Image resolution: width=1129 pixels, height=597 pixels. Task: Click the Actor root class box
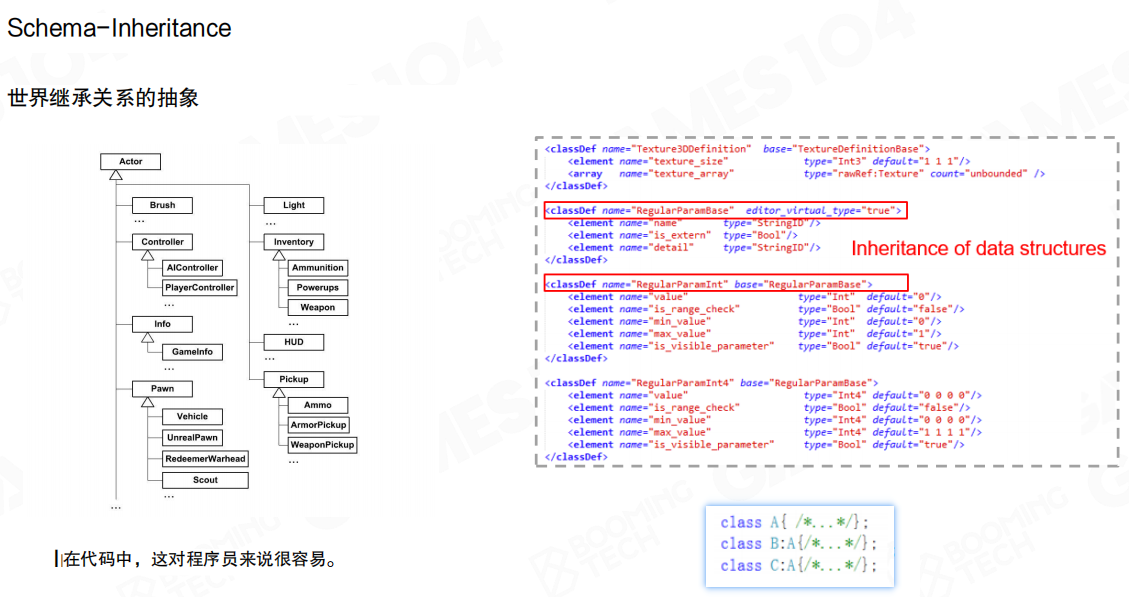pyautogui.click(x=130, y=161)
